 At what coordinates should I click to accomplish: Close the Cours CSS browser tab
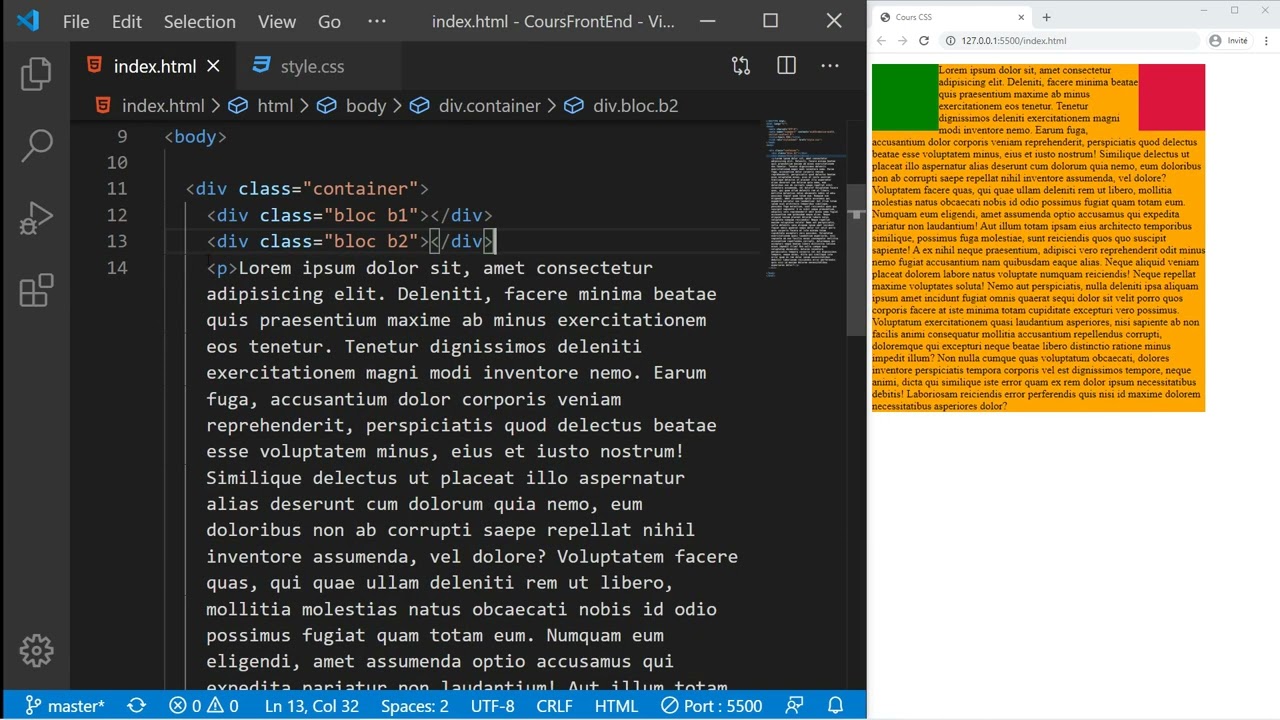(1021, 17)
